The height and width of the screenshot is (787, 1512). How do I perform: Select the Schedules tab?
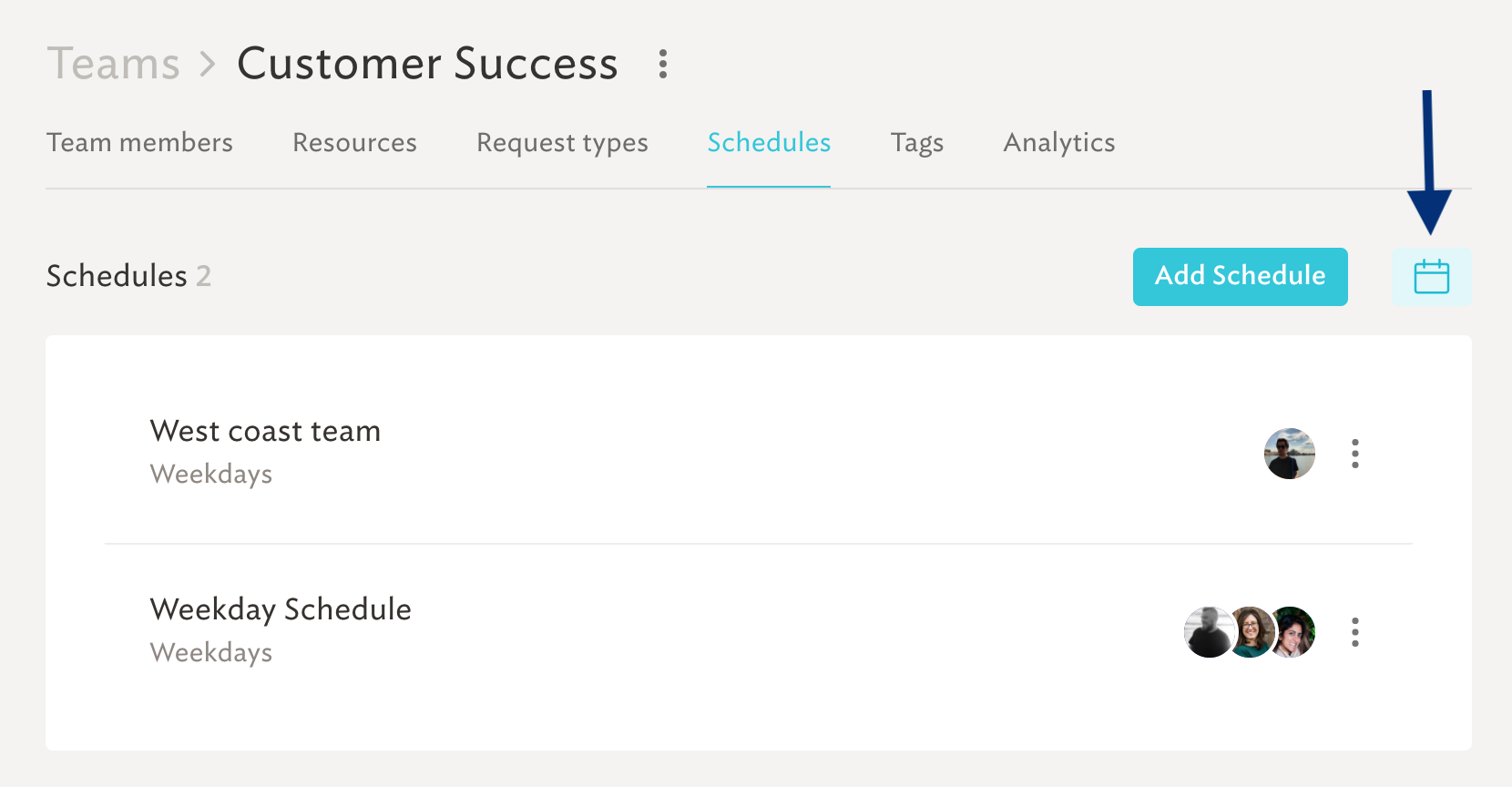[769, 143]
